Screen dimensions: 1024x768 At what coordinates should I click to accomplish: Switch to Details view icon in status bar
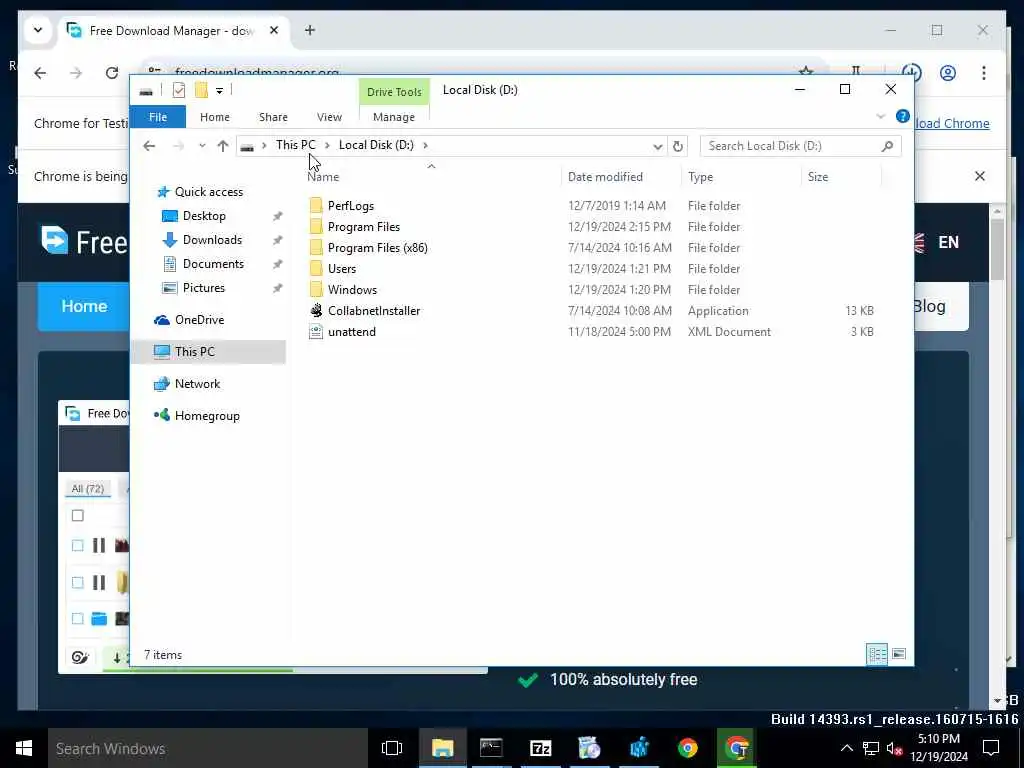click(x=876, y=654)
